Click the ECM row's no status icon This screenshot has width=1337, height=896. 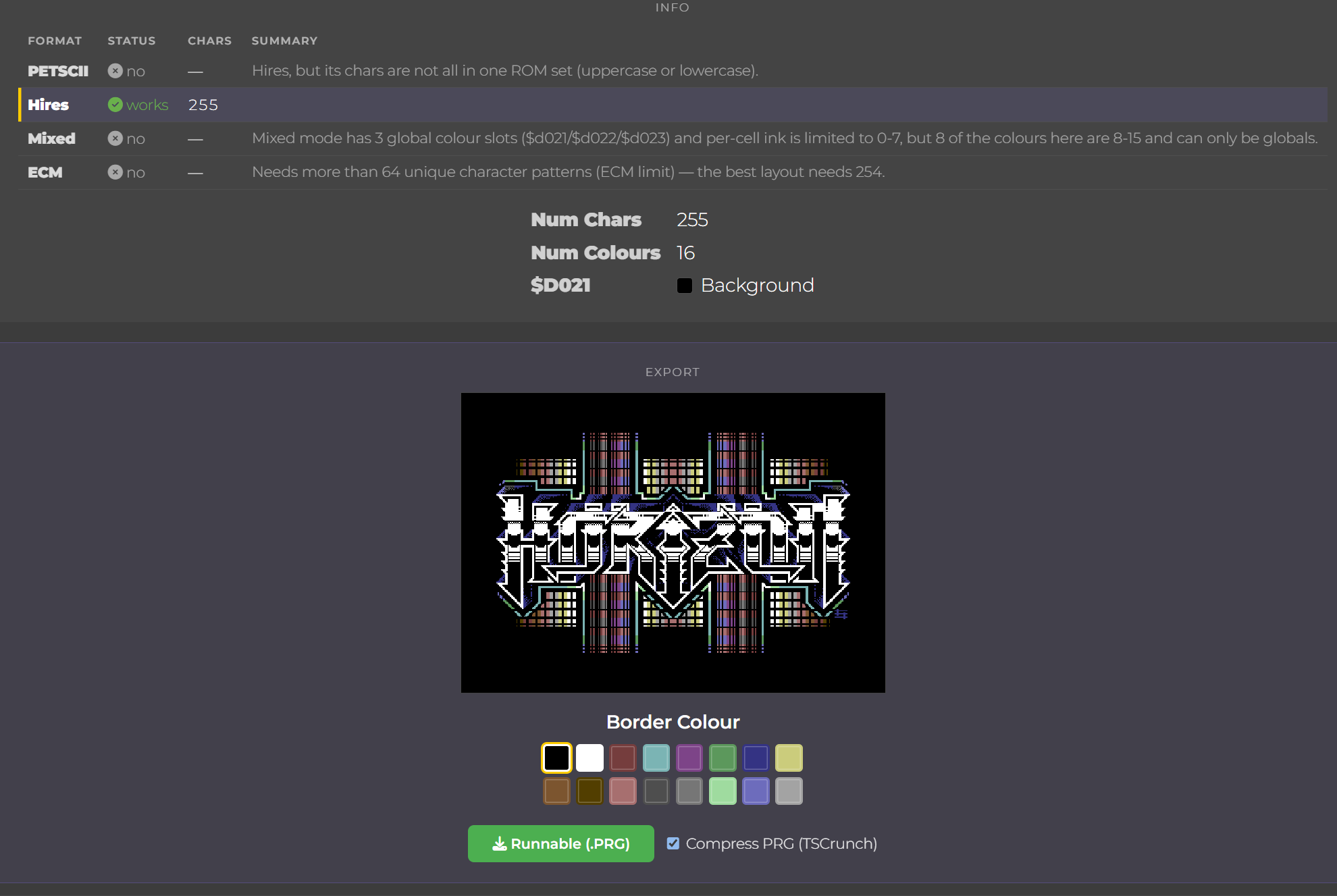pyautogui.click(x=115, y=172)
